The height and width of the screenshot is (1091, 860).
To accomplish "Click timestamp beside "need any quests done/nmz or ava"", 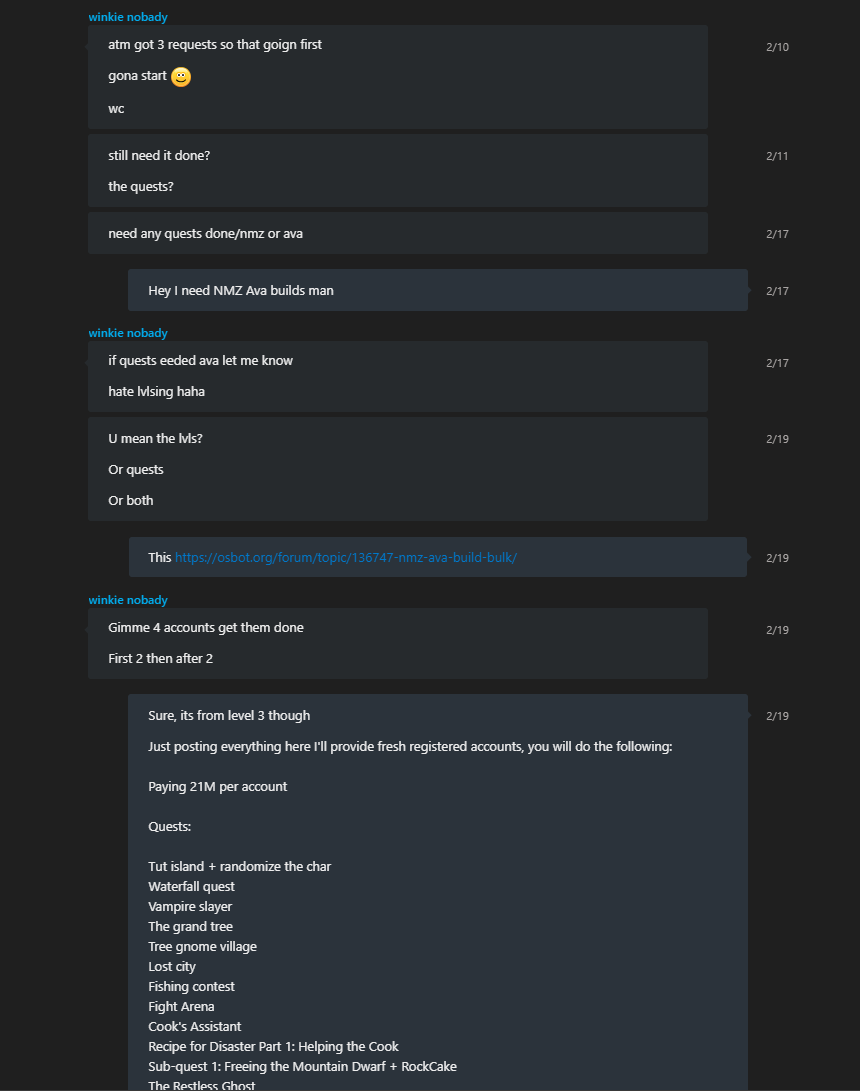I will point(777,234).
